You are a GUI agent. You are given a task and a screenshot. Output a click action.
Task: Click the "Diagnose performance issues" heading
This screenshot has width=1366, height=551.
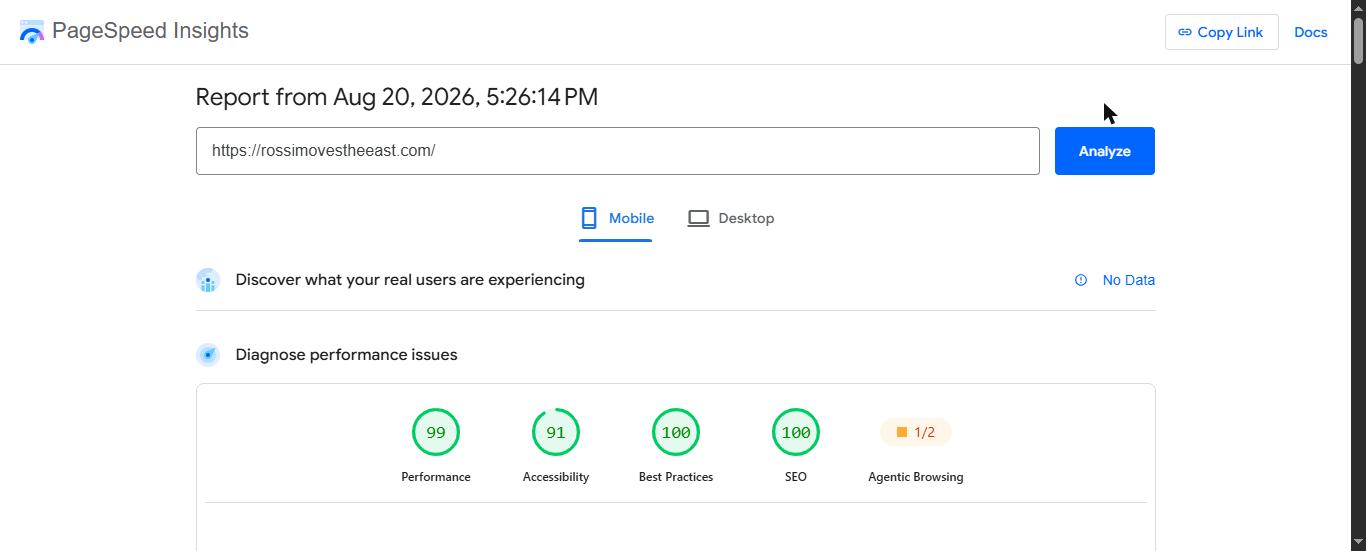(x=346, y=355)
